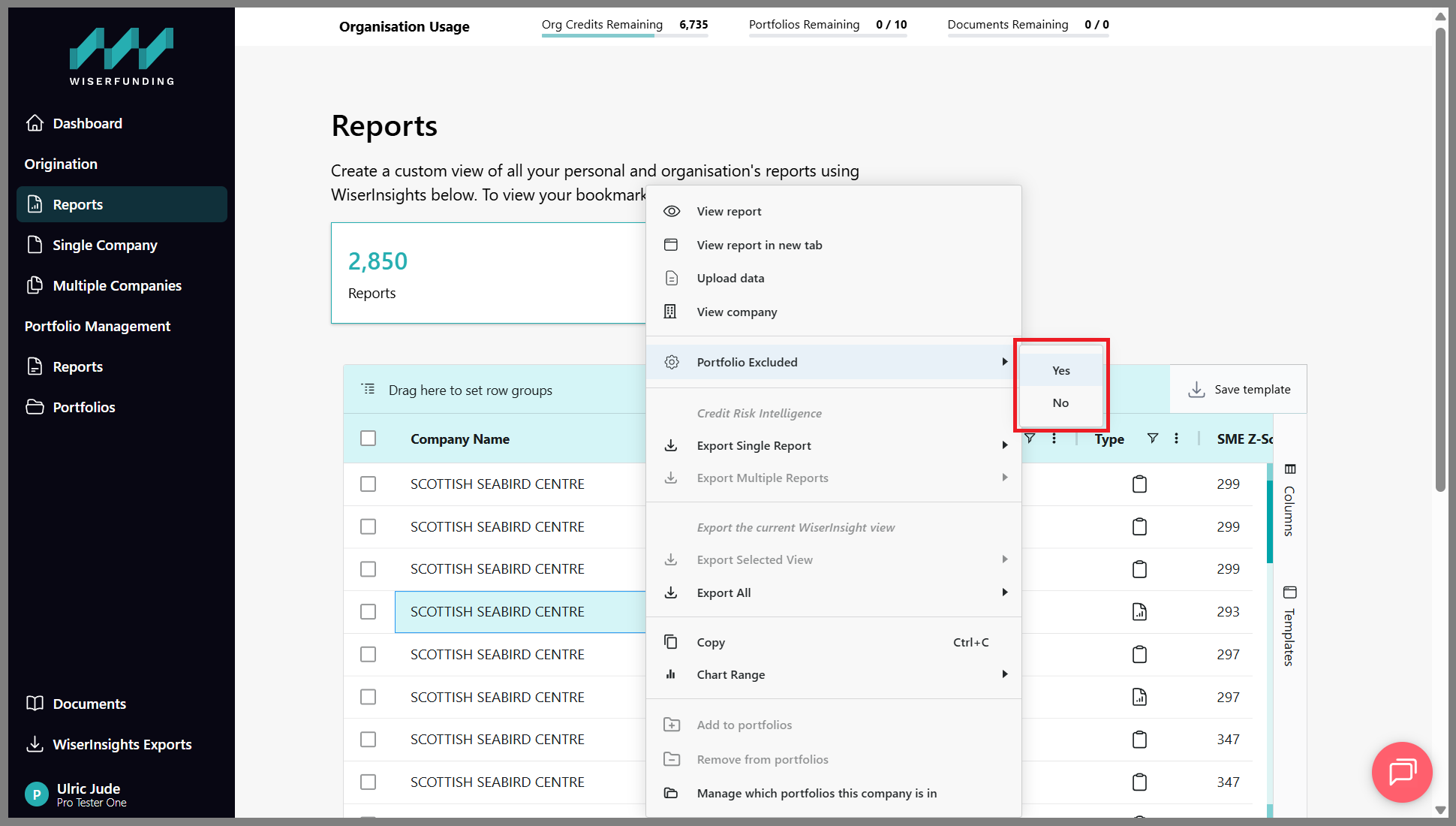Expand the Export All submenu arrow
Image resolution: width=1456 pixels, height=826 pixels.
(1004, 592)
